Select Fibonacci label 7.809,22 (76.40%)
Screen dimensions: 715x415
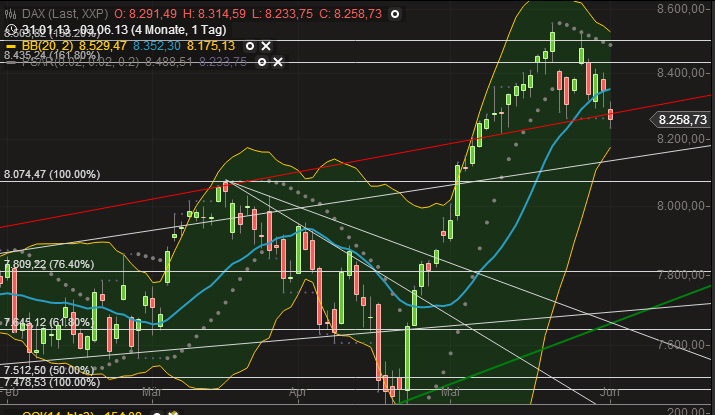(49, 264)
